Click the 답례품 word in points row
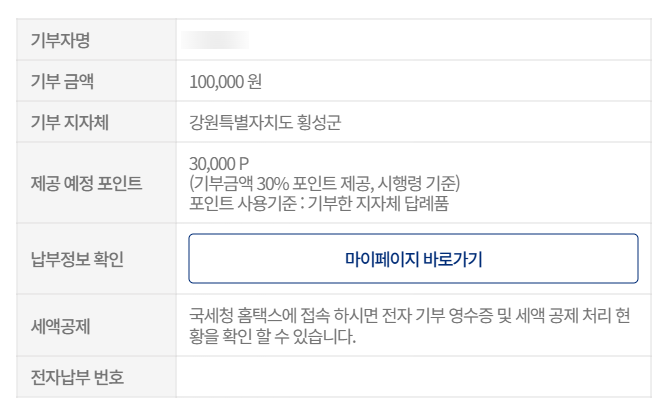Viewport: 670px width, 412px height. 428,202
